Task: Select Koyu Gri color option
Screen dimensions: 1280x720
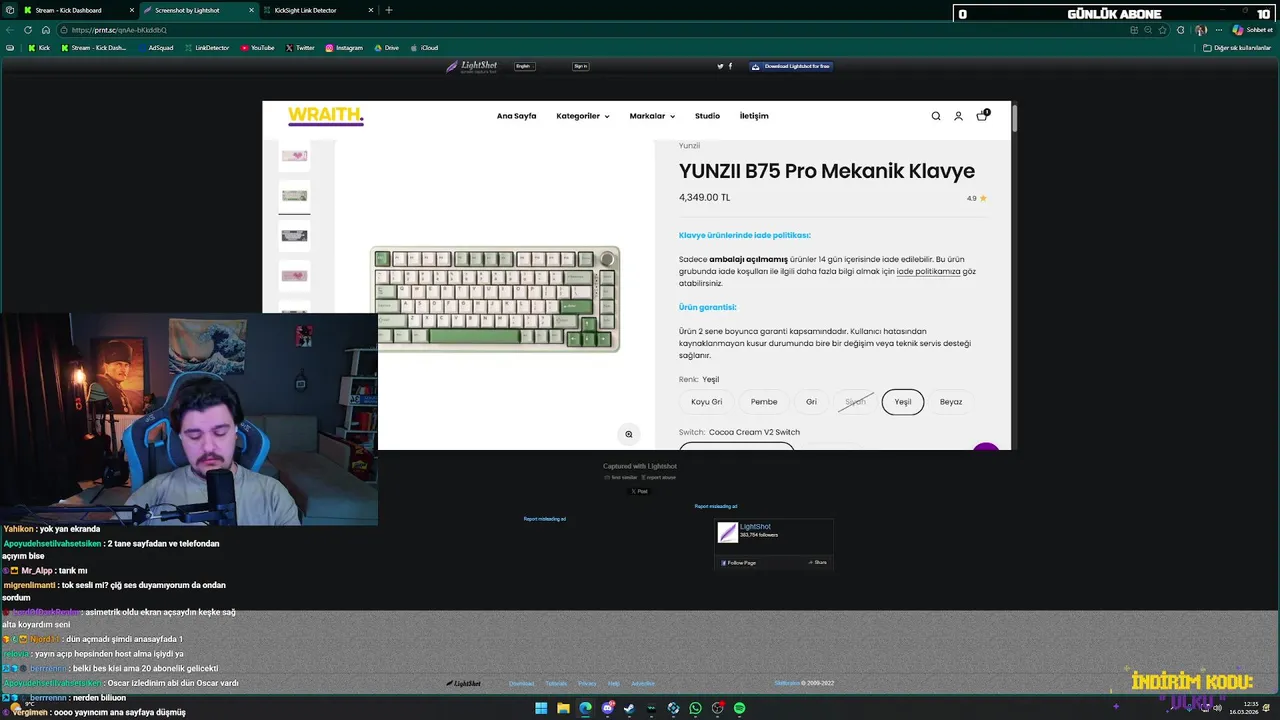Action: tap(706, 402)
